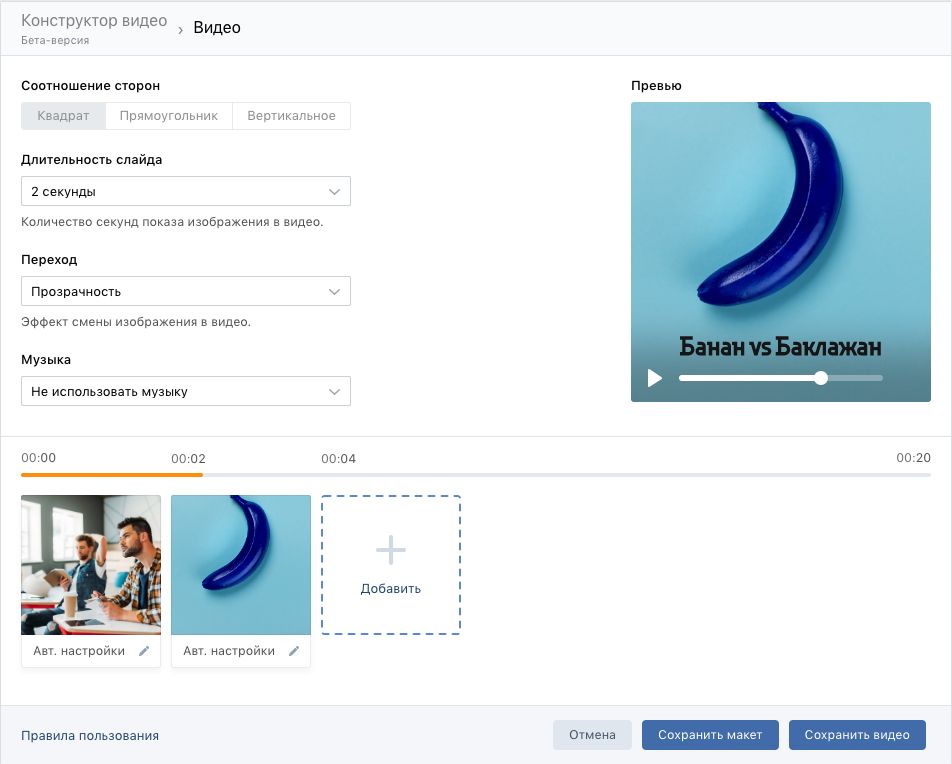Select Вертикальное aspect ratio
952x764 pixels.
click(291, 116)
